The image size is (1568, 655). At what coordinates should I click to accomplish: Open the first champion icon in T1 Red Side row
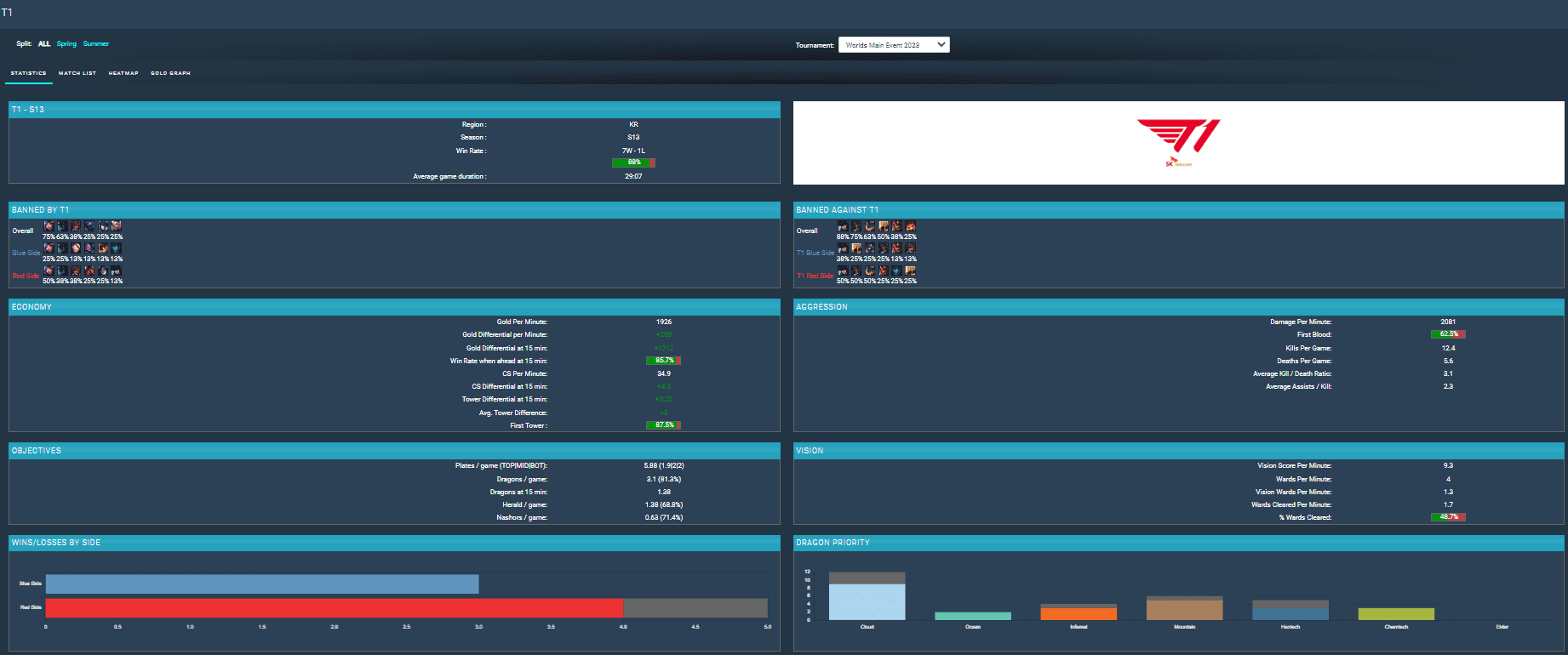point(843,271)
